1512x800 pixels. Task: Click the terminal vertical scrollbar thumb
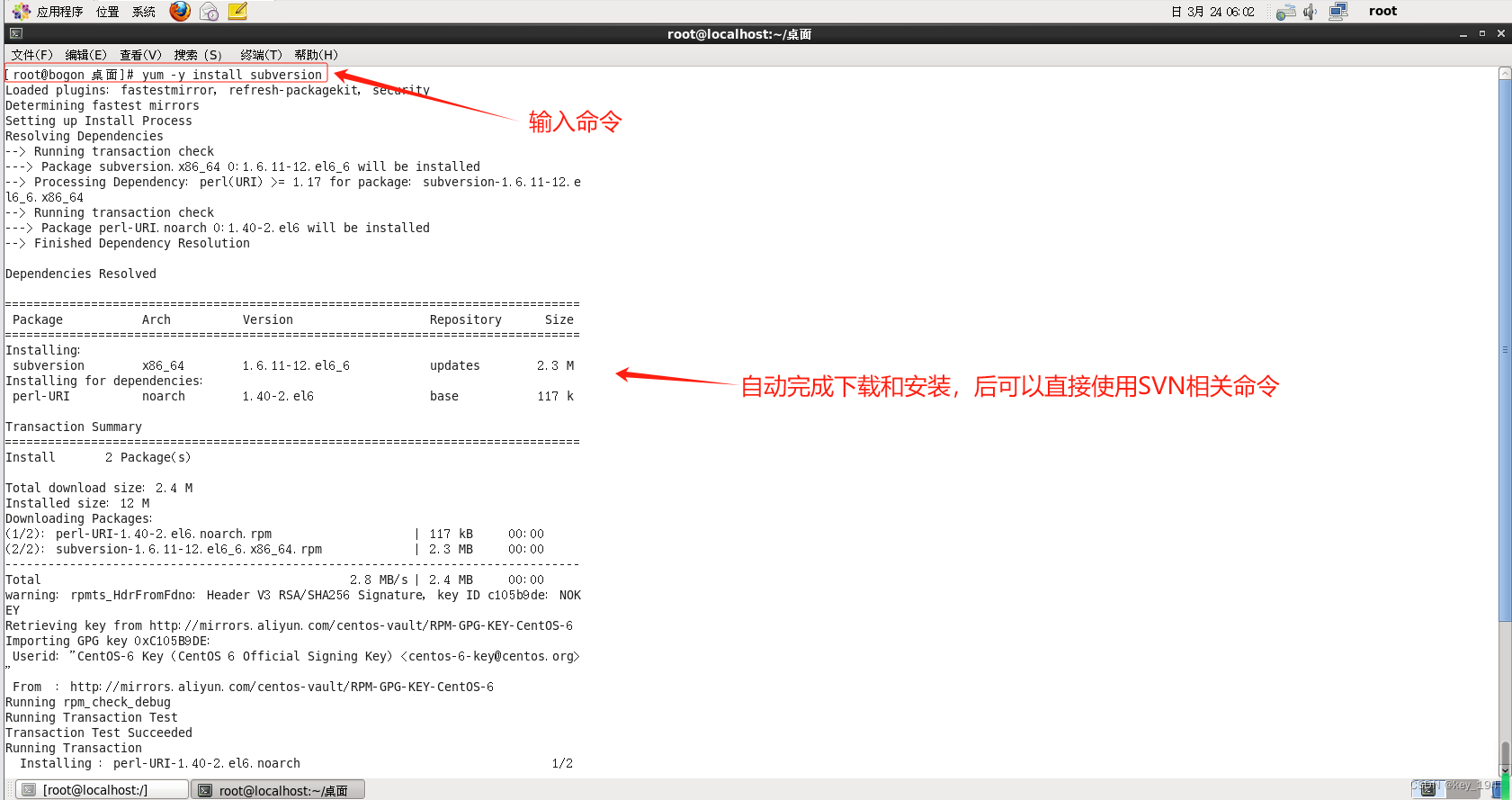[1505, 350]
